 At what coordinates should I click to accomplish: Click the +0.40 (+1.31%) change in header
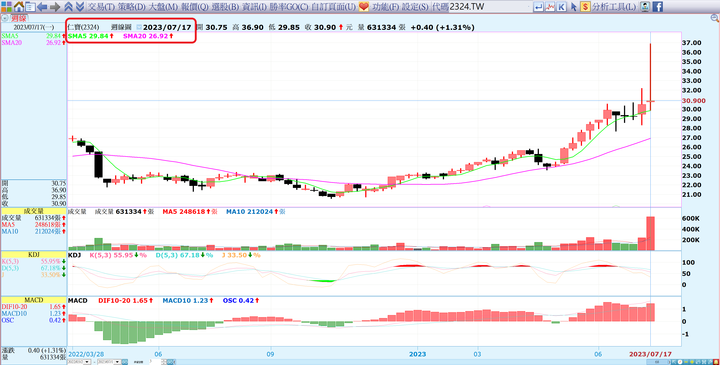443,28
